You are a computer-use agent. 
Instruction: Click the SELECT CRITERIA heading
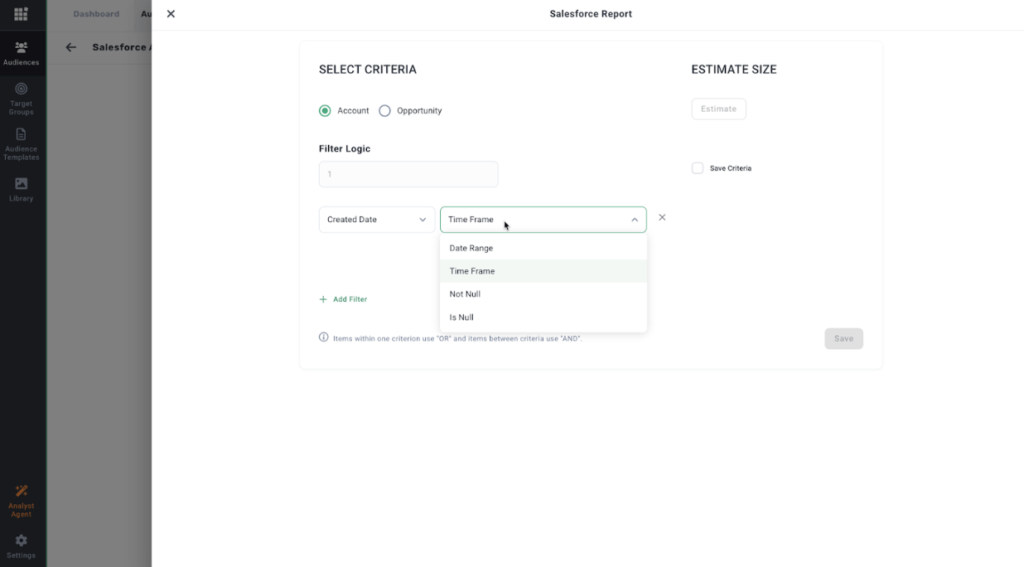pos(368,69)
